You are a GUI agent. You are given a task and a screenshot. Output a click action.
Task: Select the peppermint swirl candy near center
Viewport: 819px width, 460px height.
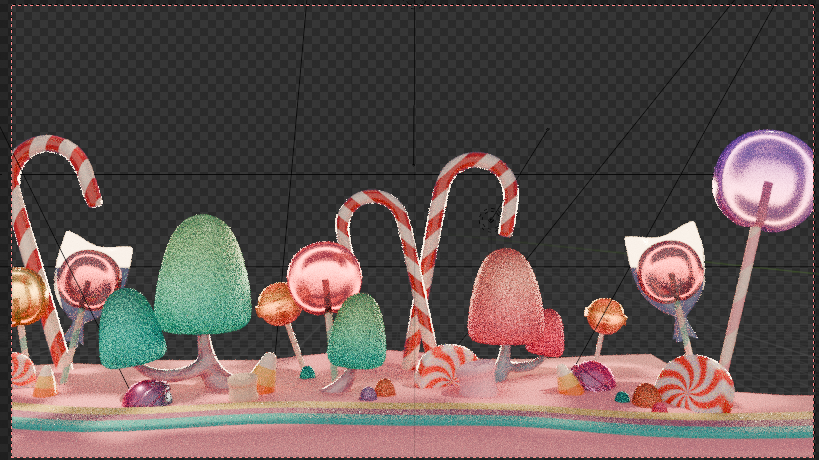coord(444,366)
